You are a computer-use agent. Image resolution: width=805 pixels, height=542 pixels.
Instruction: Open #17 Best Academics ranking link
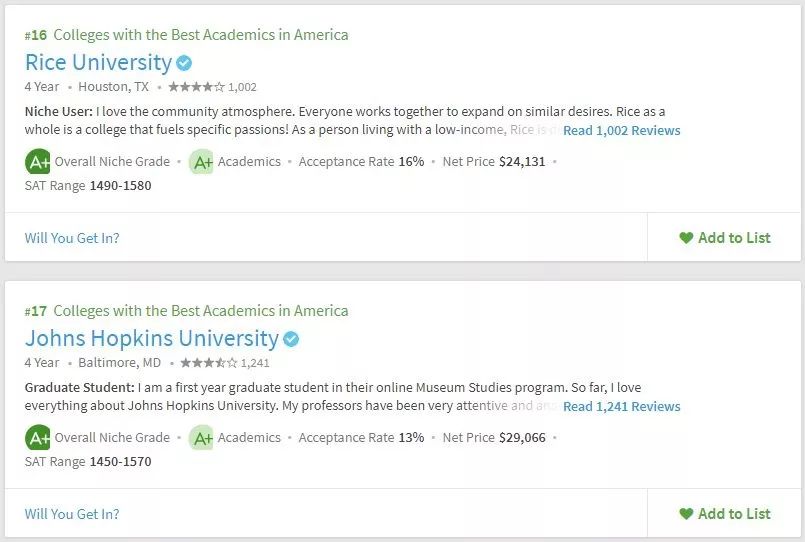coord(187,311)
